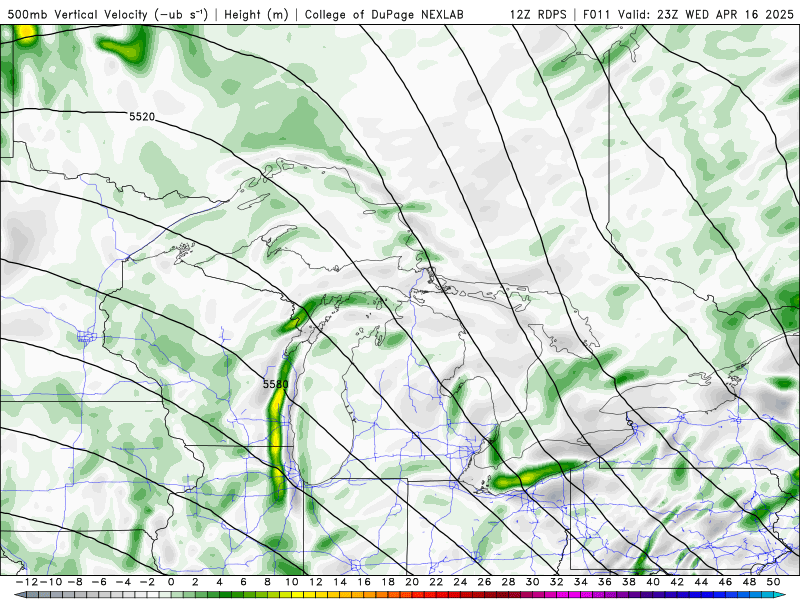Click the -2 value on color scale
Viewport: 800px width, 600px height.
pyautogui.click(x=147, y=582)
